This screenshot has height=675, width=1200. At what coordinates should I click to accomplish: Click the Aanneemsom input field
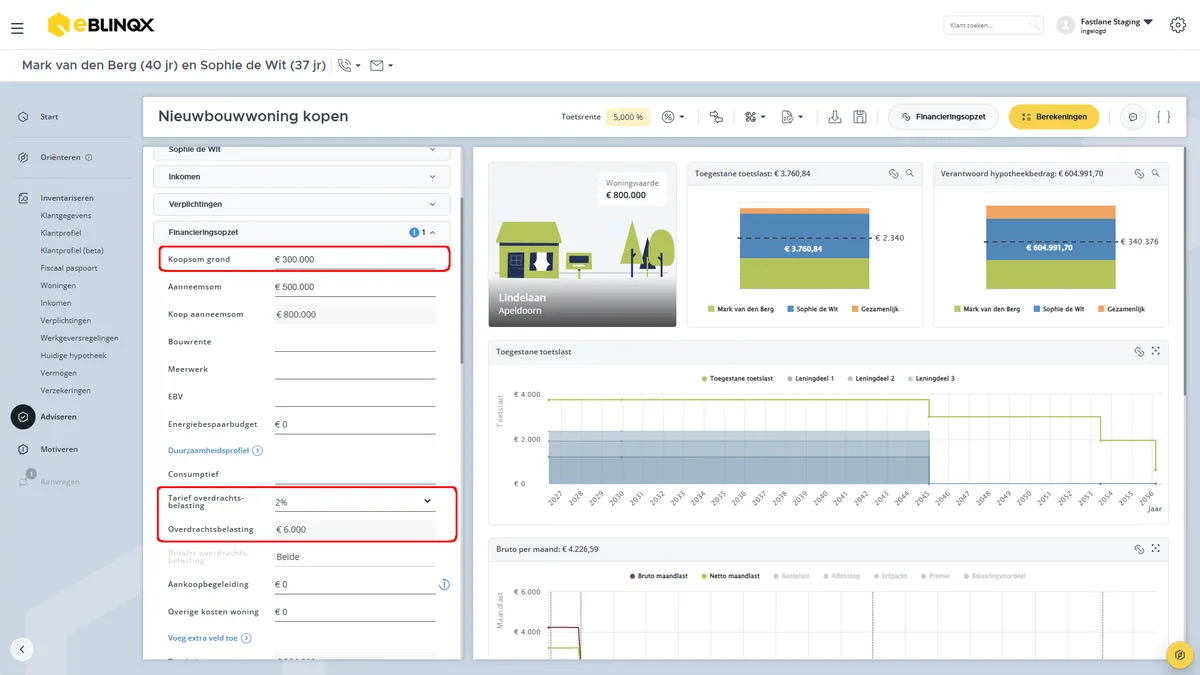(355, 287)
